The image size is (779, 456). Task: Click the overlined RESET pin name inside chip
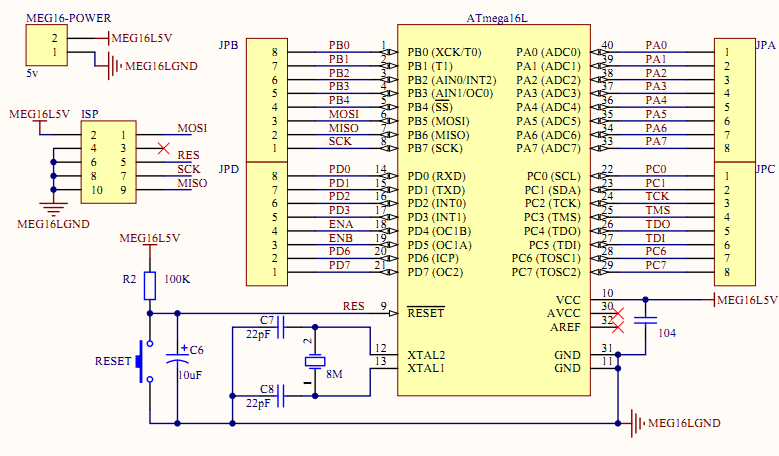(x=426, y=313)
